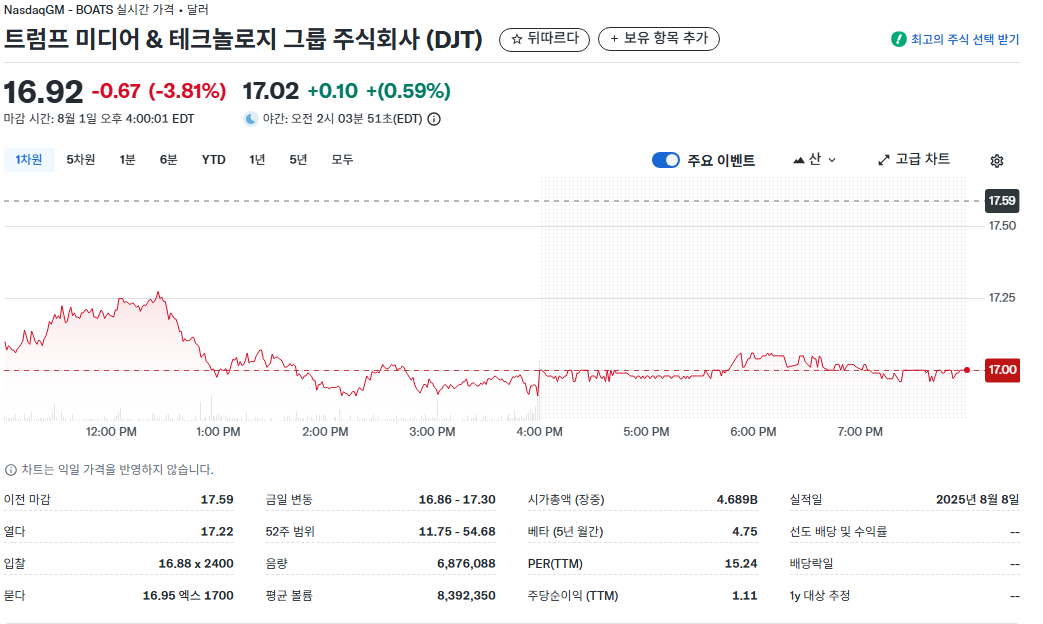Screen dimensions: 1043x624
Task: Select the 모두 range tab
Action: tap(342, 160)
